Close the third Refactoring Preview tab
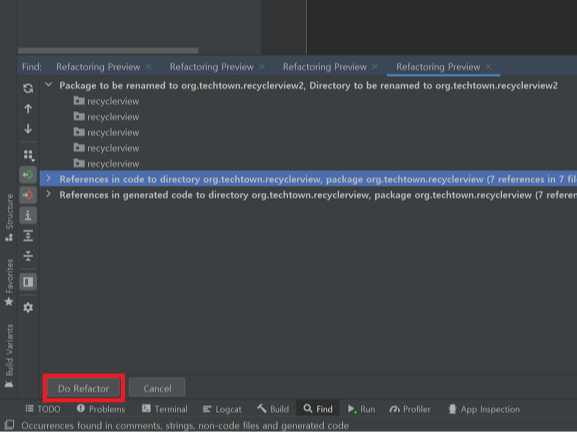This screenshot has width=577, height=432. pyautogui.click(x=375, y=67)
